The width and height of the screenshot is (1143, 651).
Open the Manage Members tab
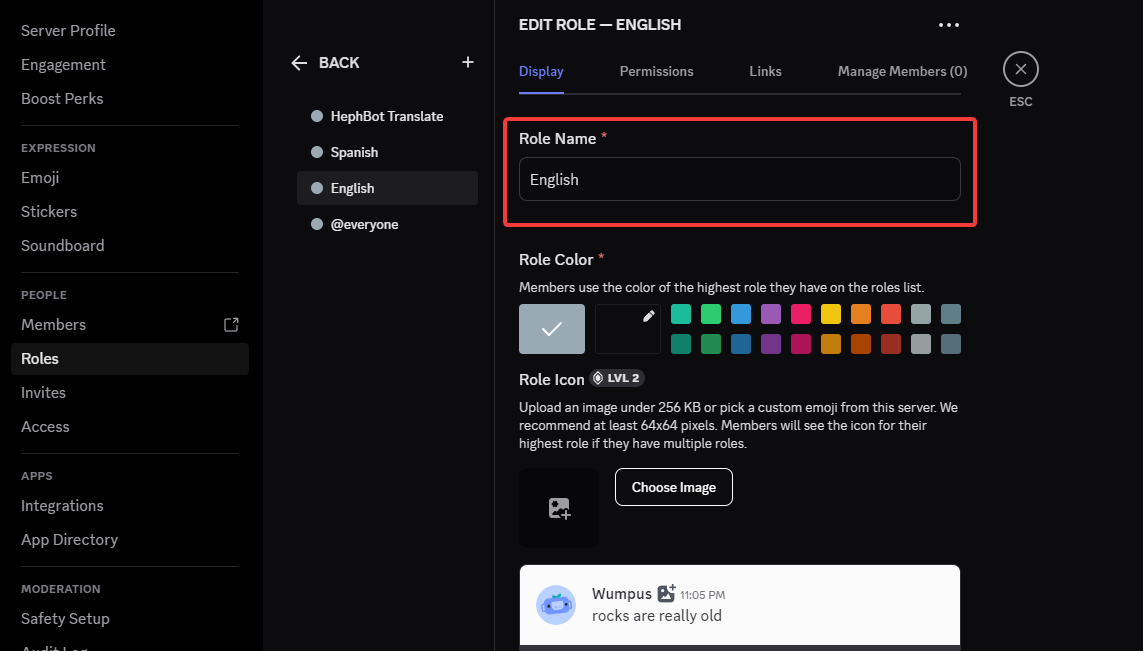pyautogui.click(x=902, y=71)
